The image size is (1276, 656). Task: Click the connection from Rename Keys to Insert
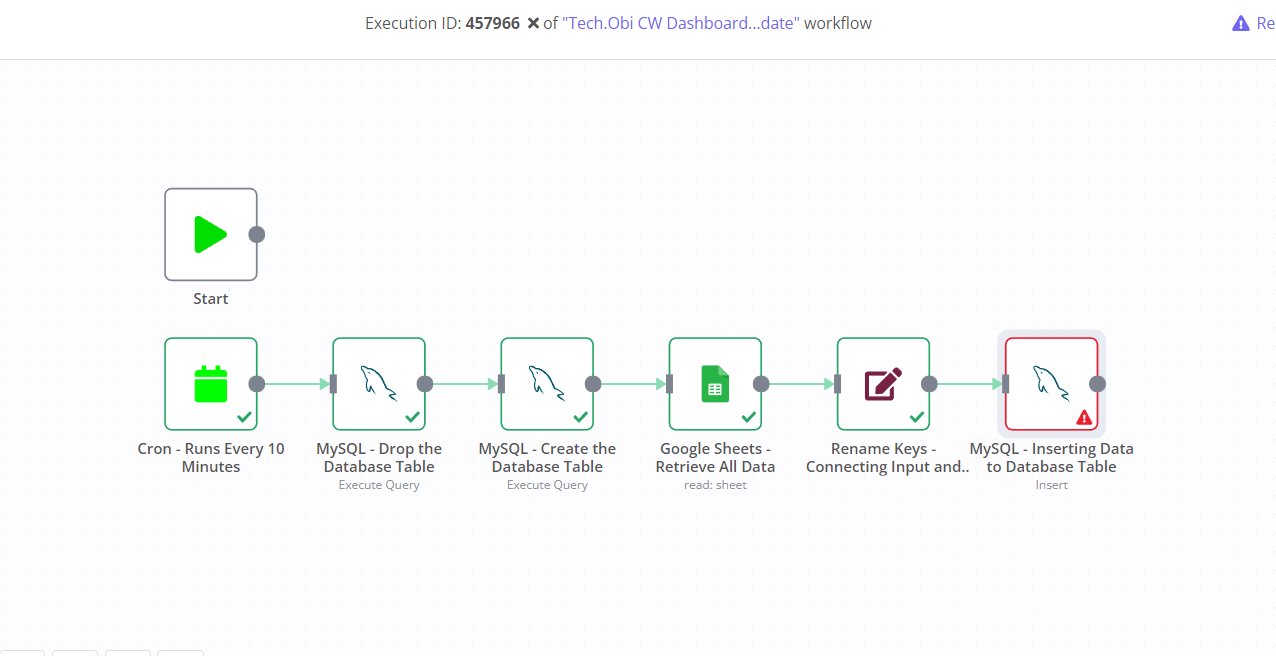point(969,383)
